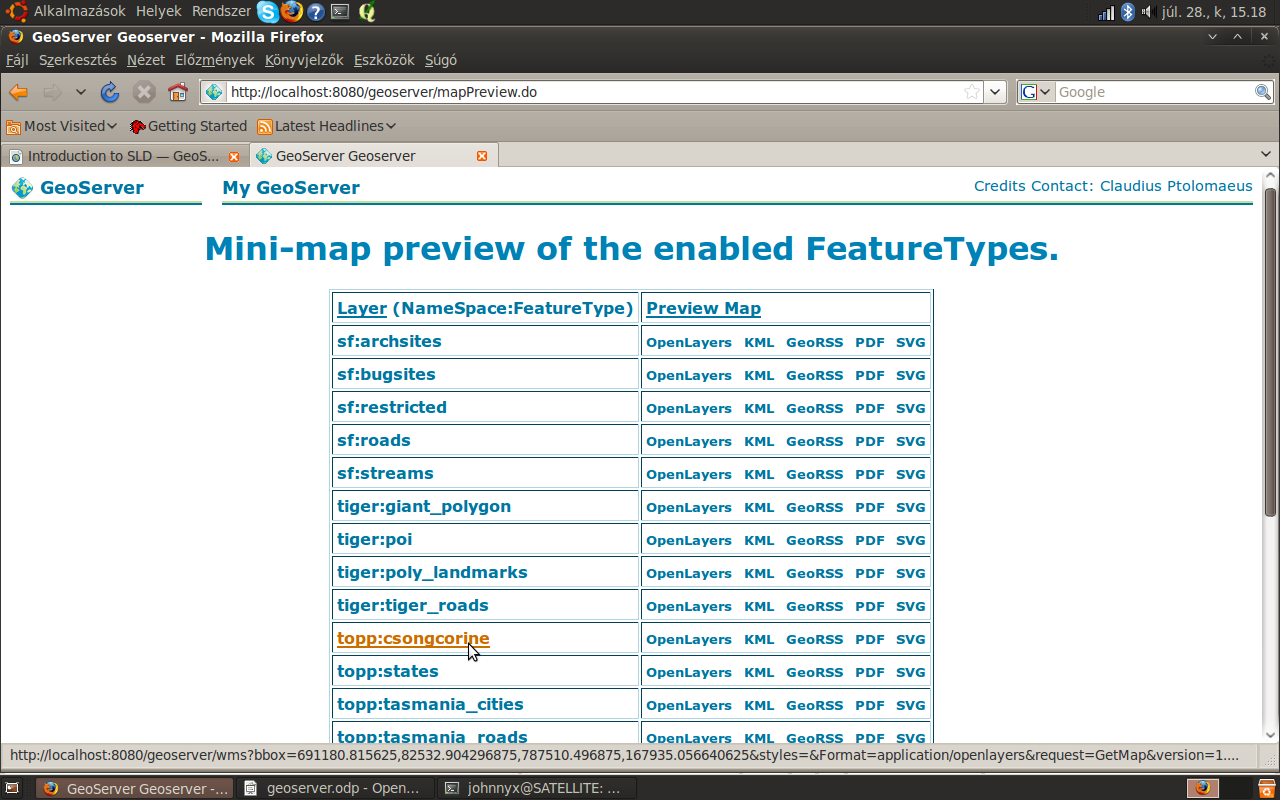This screenshot has width=1280, height=800.
Task: Open the Most Visited bookmarks folder
Action: (62, 126)
